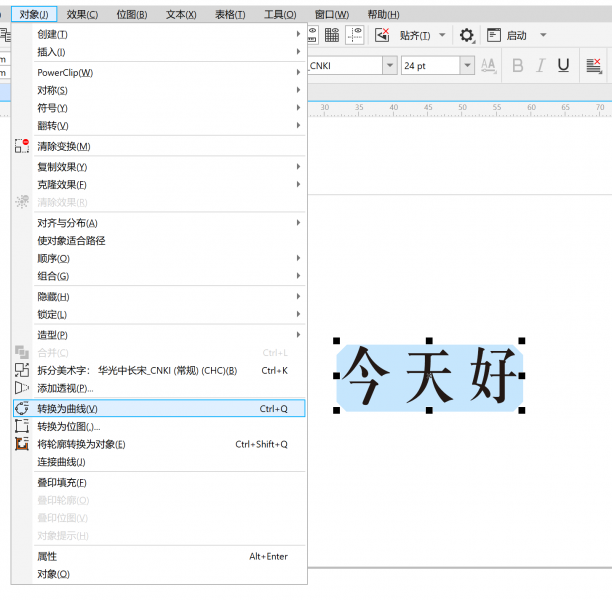Click the grid display toolbar icon
The image size is (612, 600).
332,35
